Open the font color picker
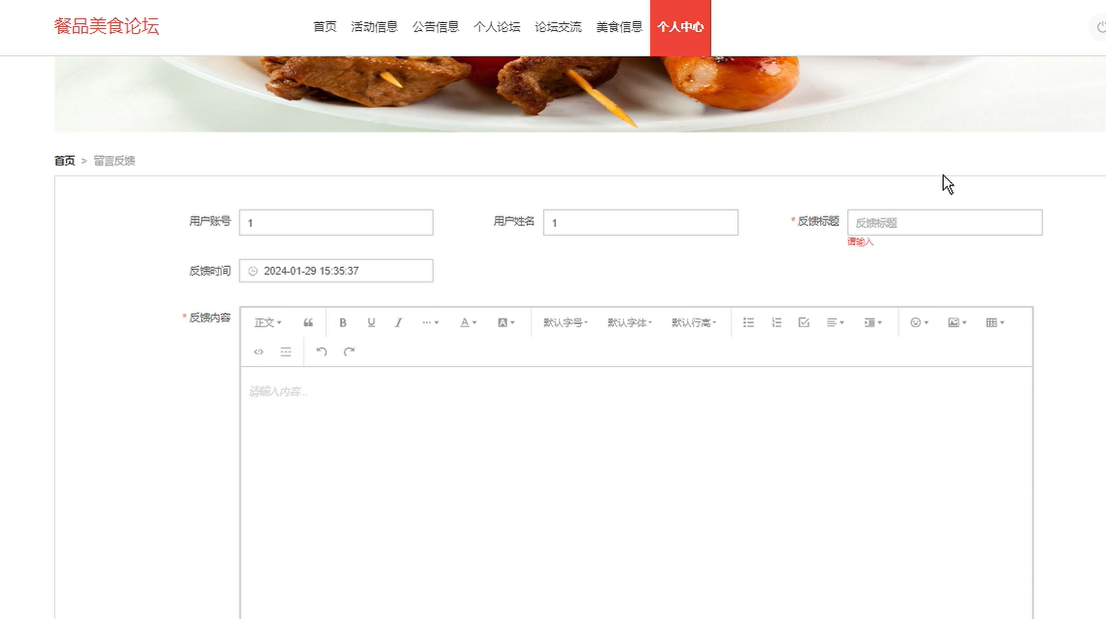The width and height of the screenshot is (1106, 619). [x=468, y=322]
